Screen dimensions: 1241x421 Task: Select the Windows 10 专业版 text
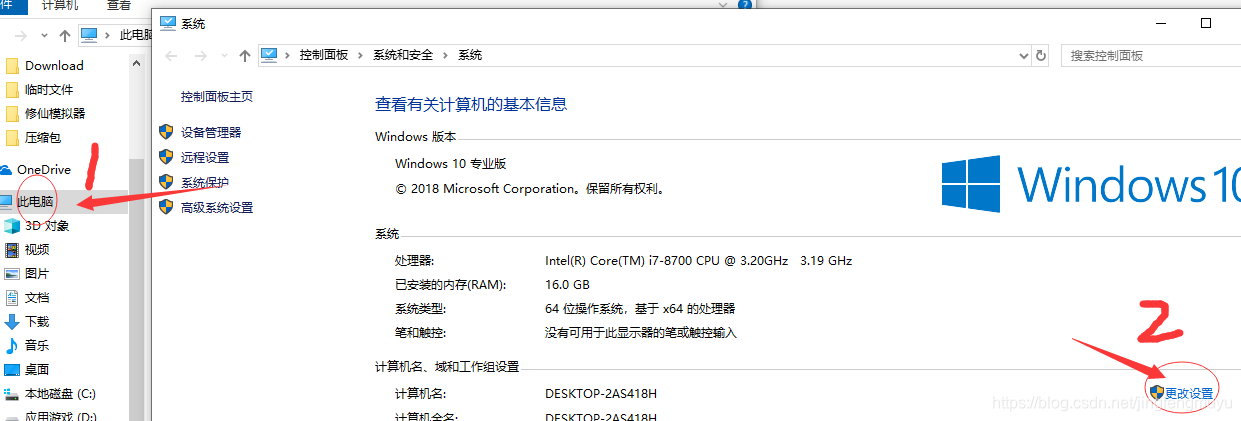click(451, 163)
